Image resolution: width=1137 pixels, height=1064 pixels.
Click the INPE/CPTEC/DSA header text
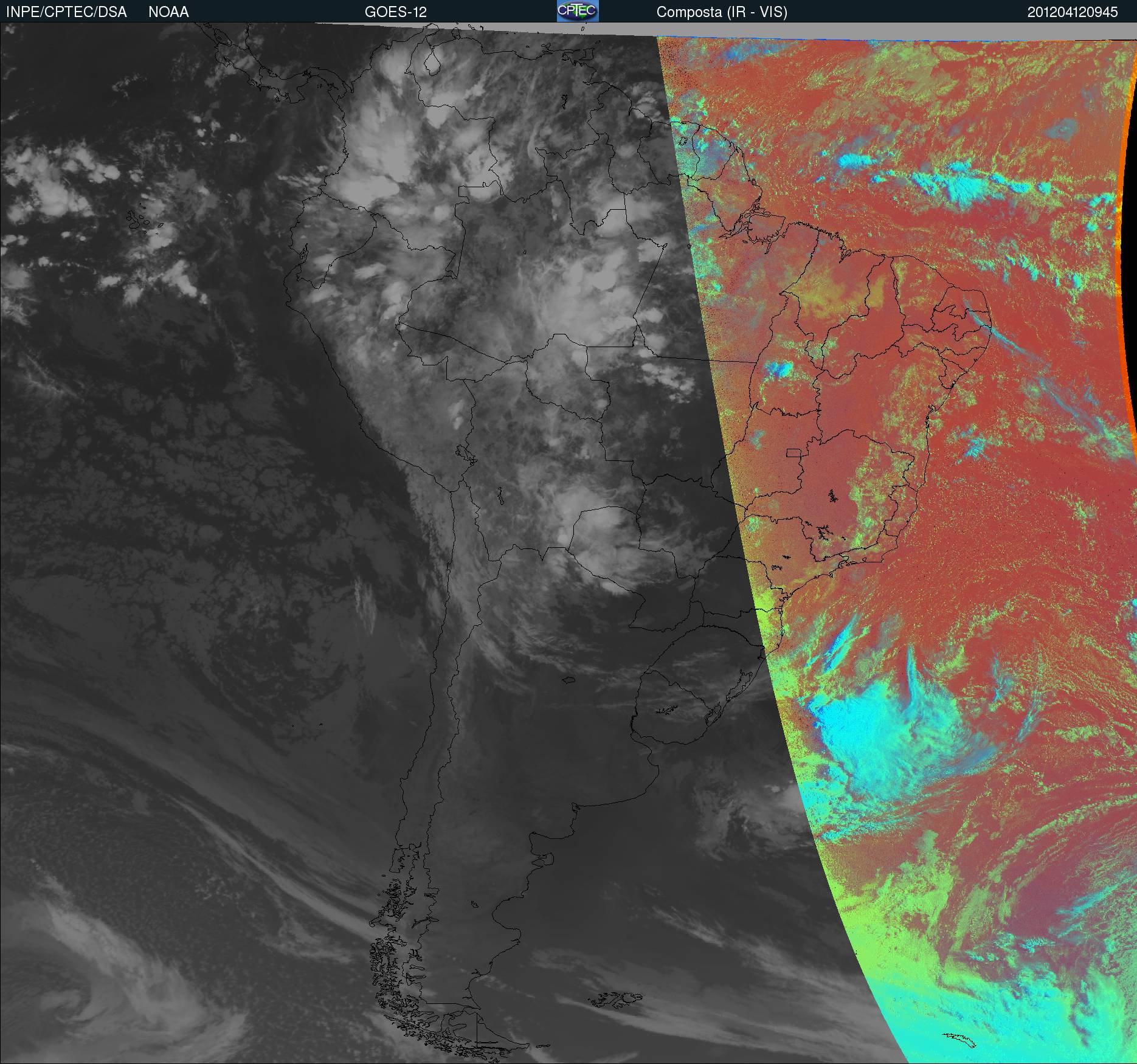[x=66, y=12]
